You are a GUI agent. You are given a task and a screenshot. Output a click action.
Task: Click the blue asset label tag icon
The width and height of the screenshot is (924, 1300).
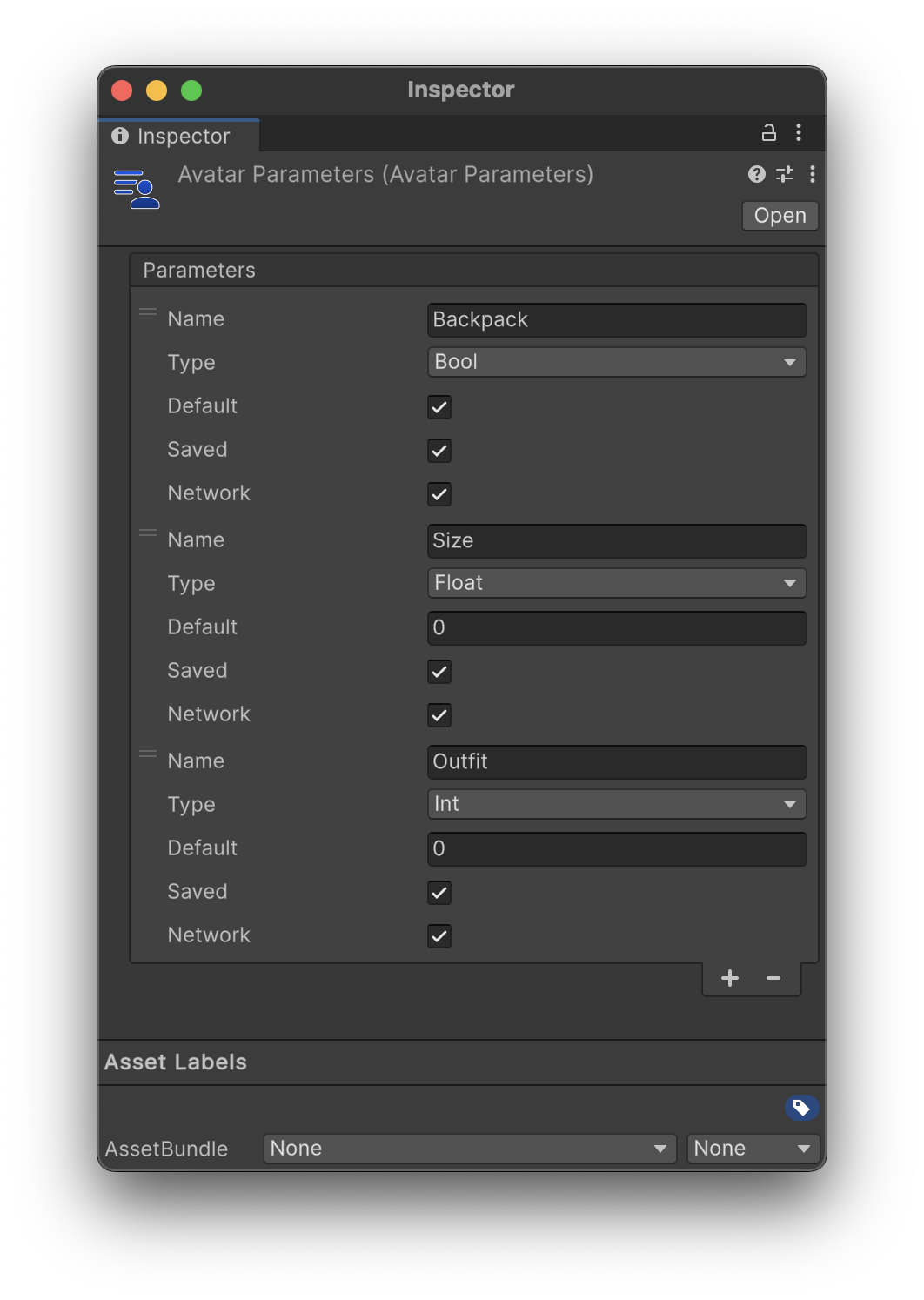tap(801, 1108)
